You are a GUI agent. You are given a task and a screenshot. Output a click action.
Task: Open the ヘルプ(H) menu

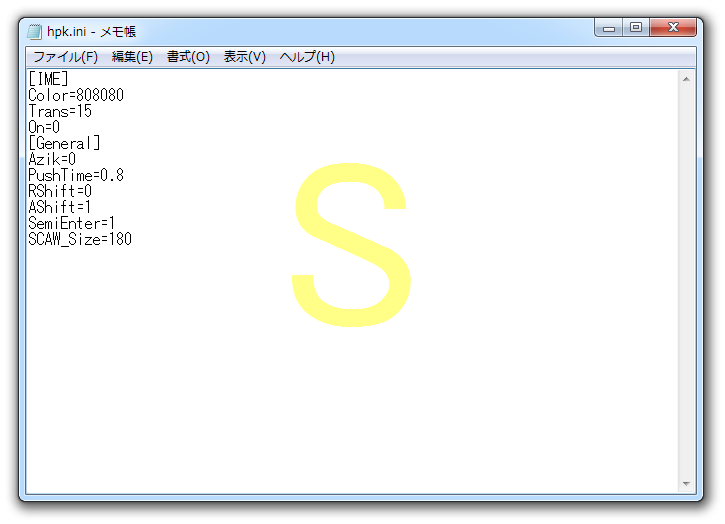pos(307,57)
